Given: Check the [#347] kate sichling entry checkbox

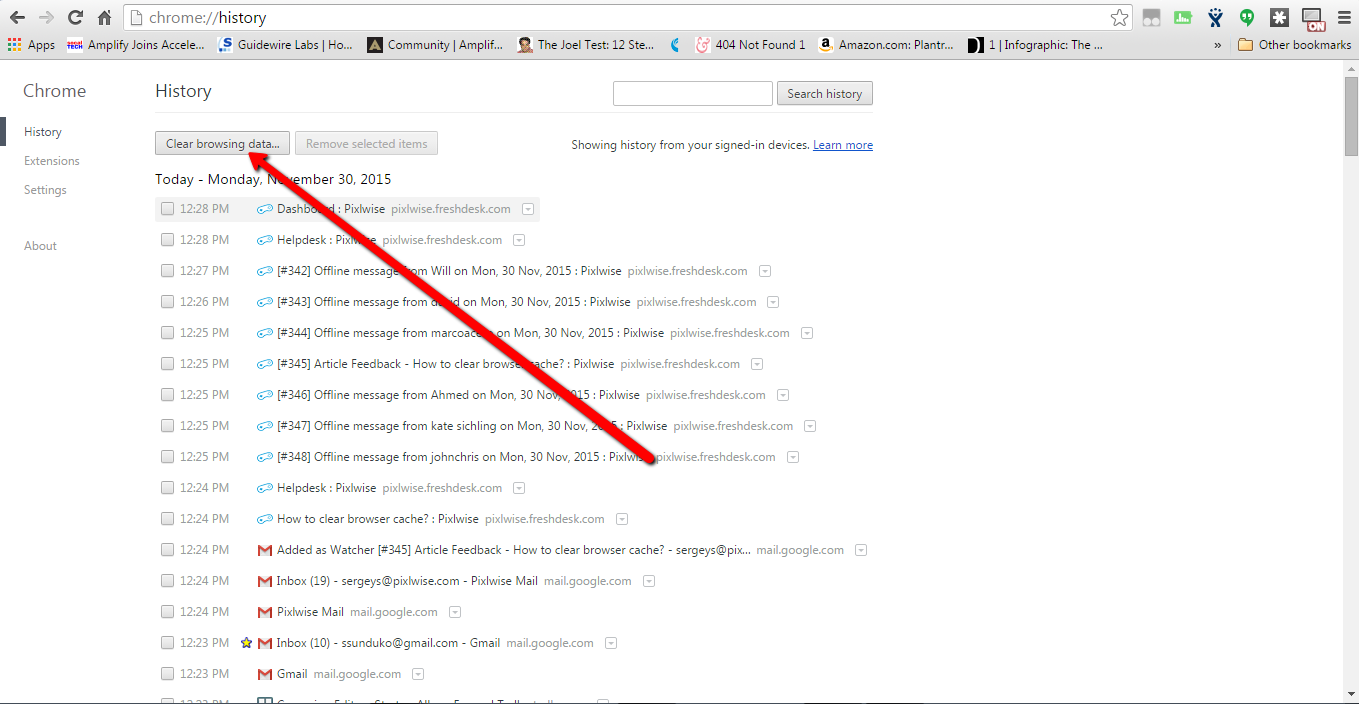Looking at the screenshot, I should click(x=167, y=426).
